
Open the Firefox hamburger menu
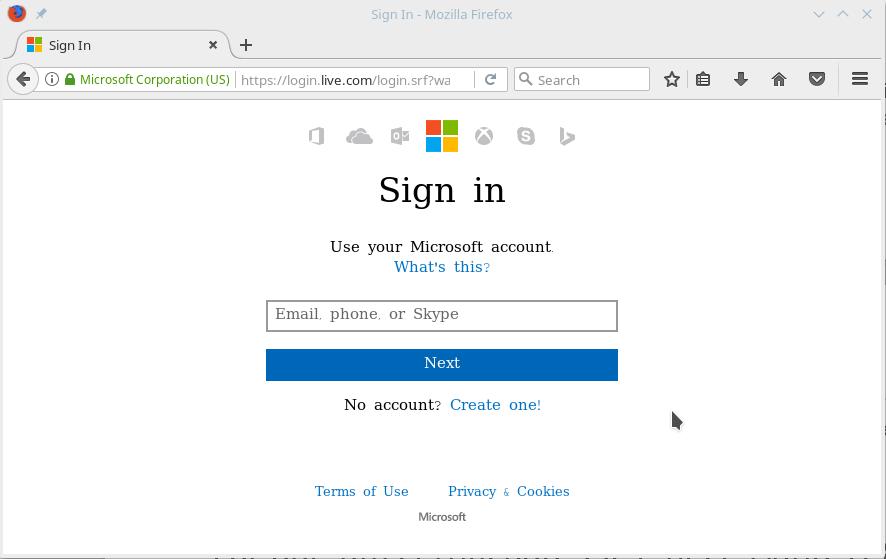tap(860, 79)
